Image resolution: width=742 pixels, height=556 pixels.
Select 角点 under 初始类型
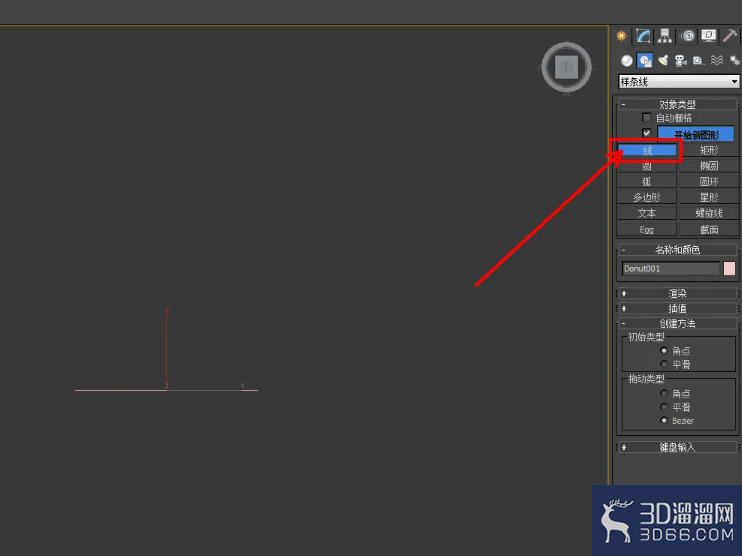point(663,351)
